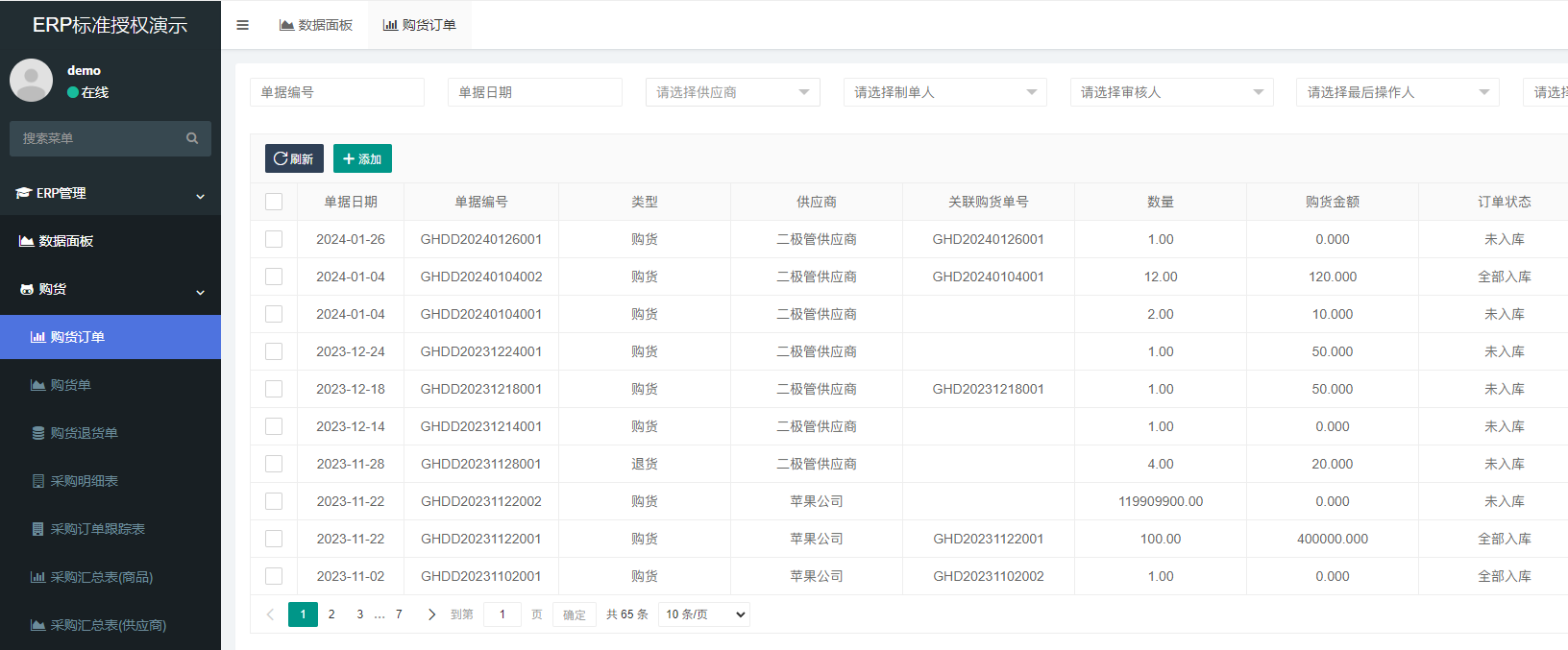Change the 10 条/页 page size selector

tap(703, 614)
